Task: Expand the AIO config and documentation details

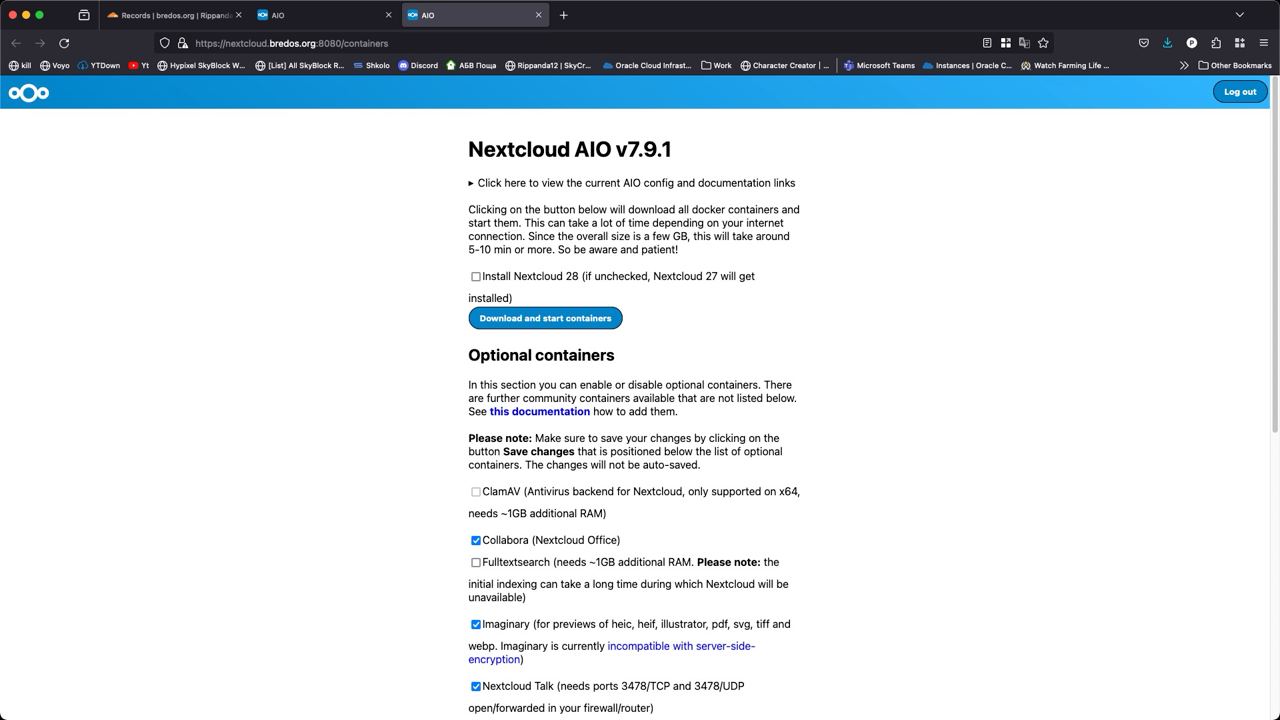Action: click(632, 183)
